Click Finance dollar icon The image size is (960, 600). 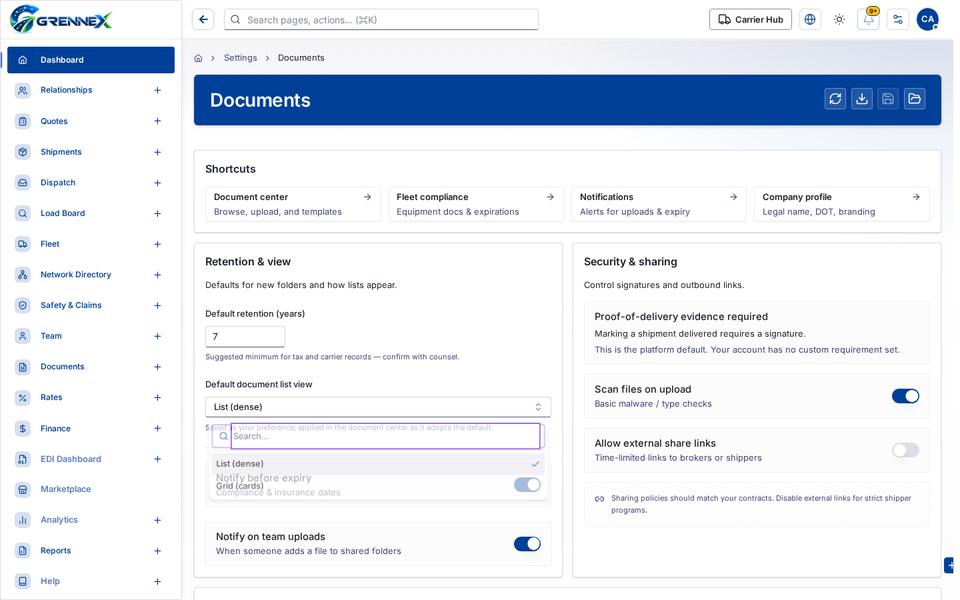(x=23, y=428)
